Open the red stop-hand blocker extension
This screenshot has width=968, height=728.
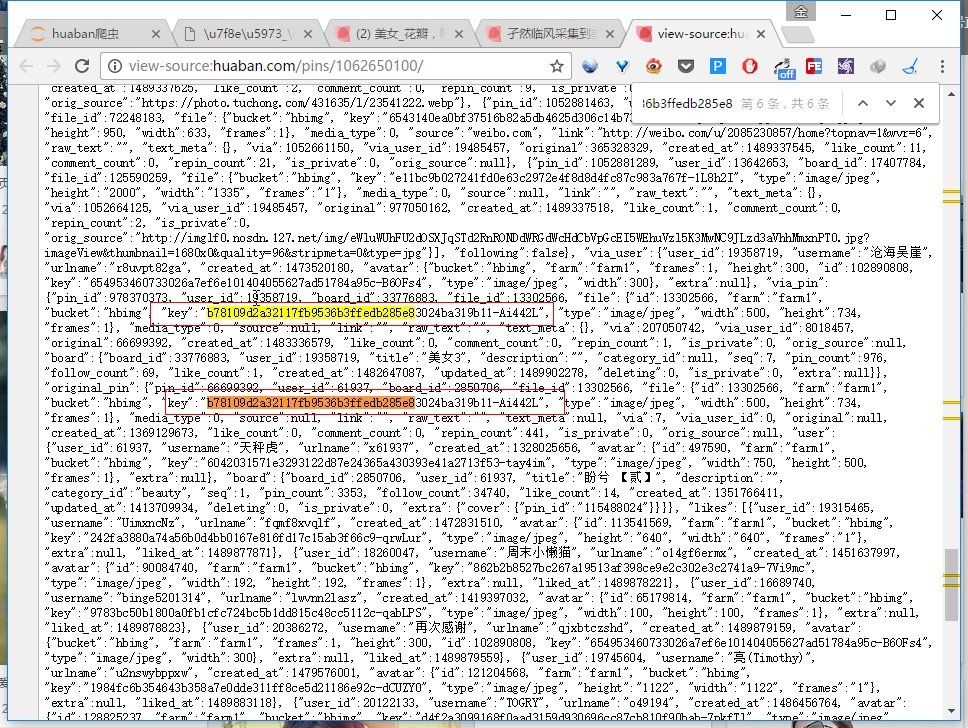pyautogui.click(x=749, y=67)
